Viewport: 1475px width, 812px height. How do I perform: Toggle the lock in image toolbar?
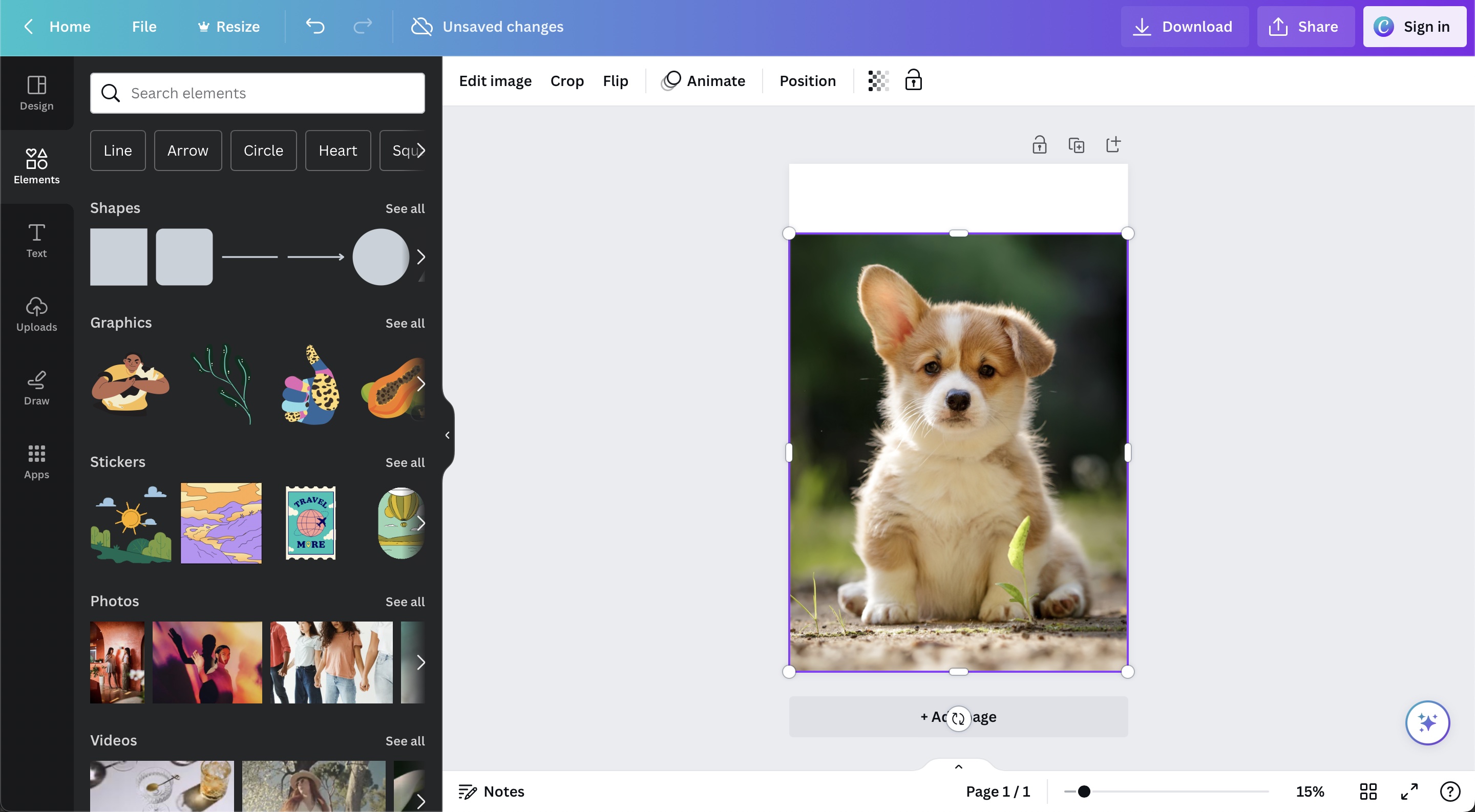coord(913,81)
